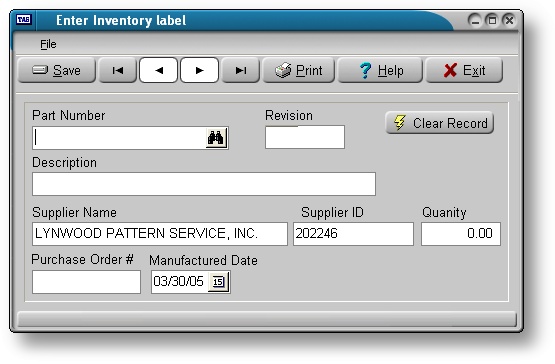Click the Quanity field showing 0.00

[461, 234]
